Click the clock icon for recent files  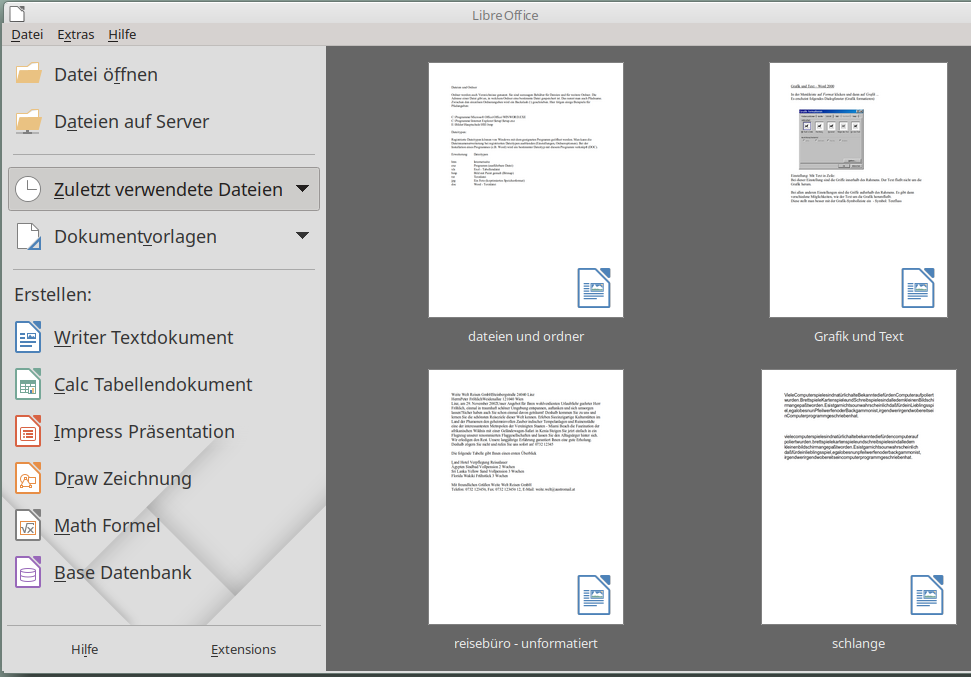tap(28, 189)
